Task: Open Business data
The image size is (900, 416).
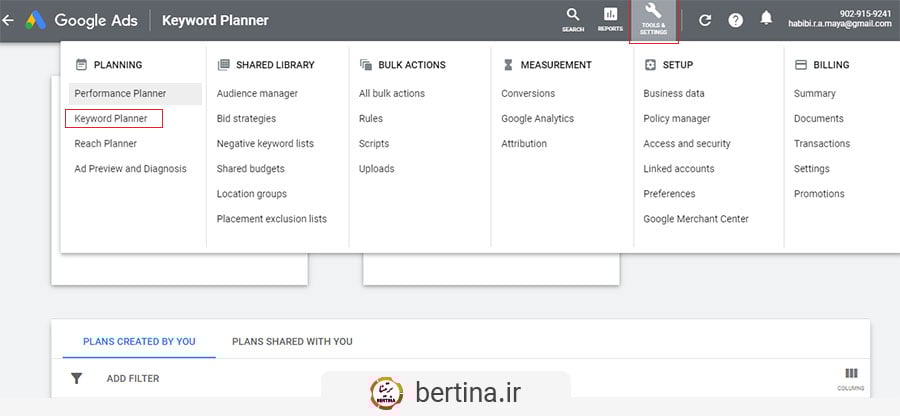Action: [674, 94]
